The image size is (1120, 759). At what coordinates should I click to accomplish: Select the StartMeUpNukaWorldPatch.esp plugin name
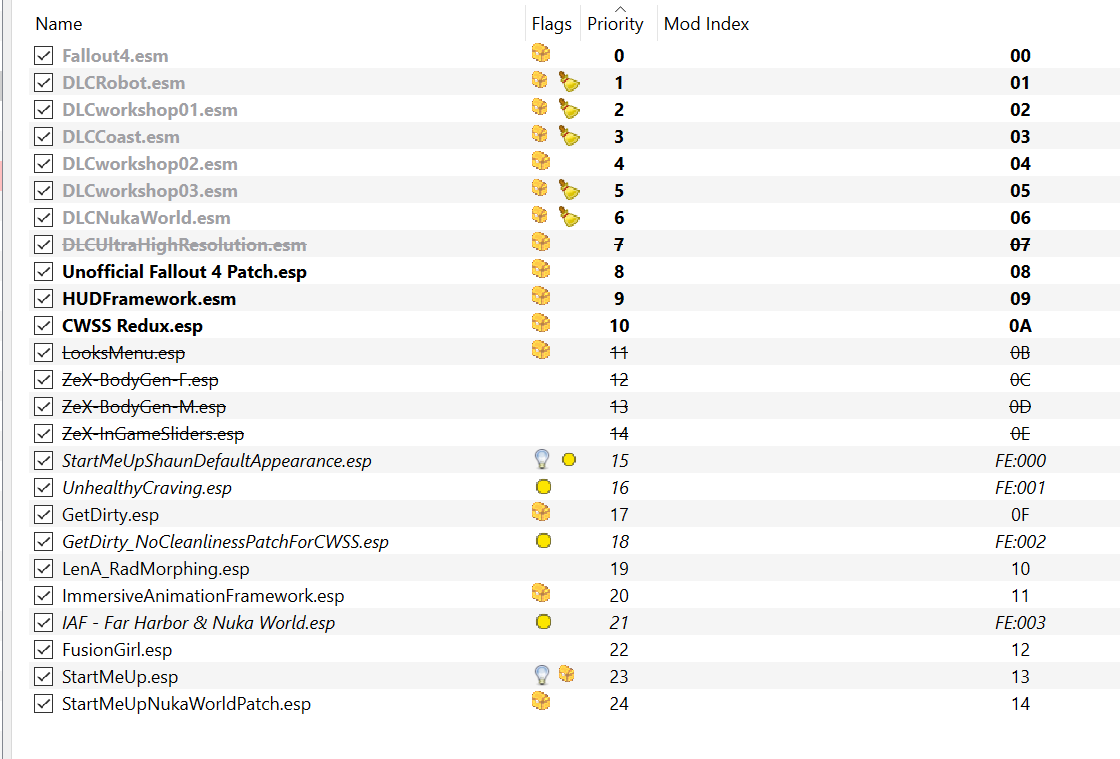coord(186,704)
